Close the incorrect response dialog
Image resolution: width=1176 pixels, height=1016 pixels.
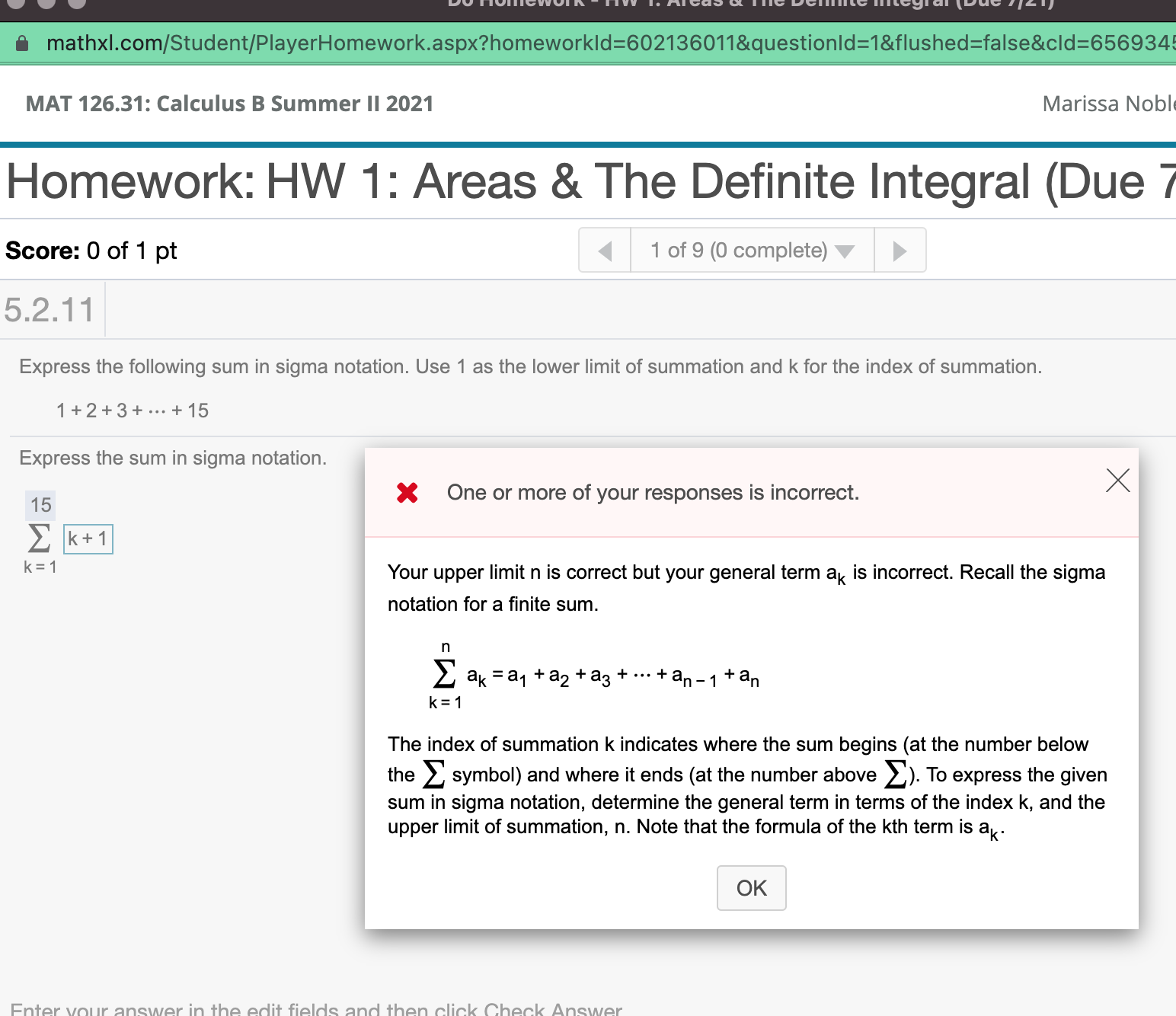pos(1117,481)
